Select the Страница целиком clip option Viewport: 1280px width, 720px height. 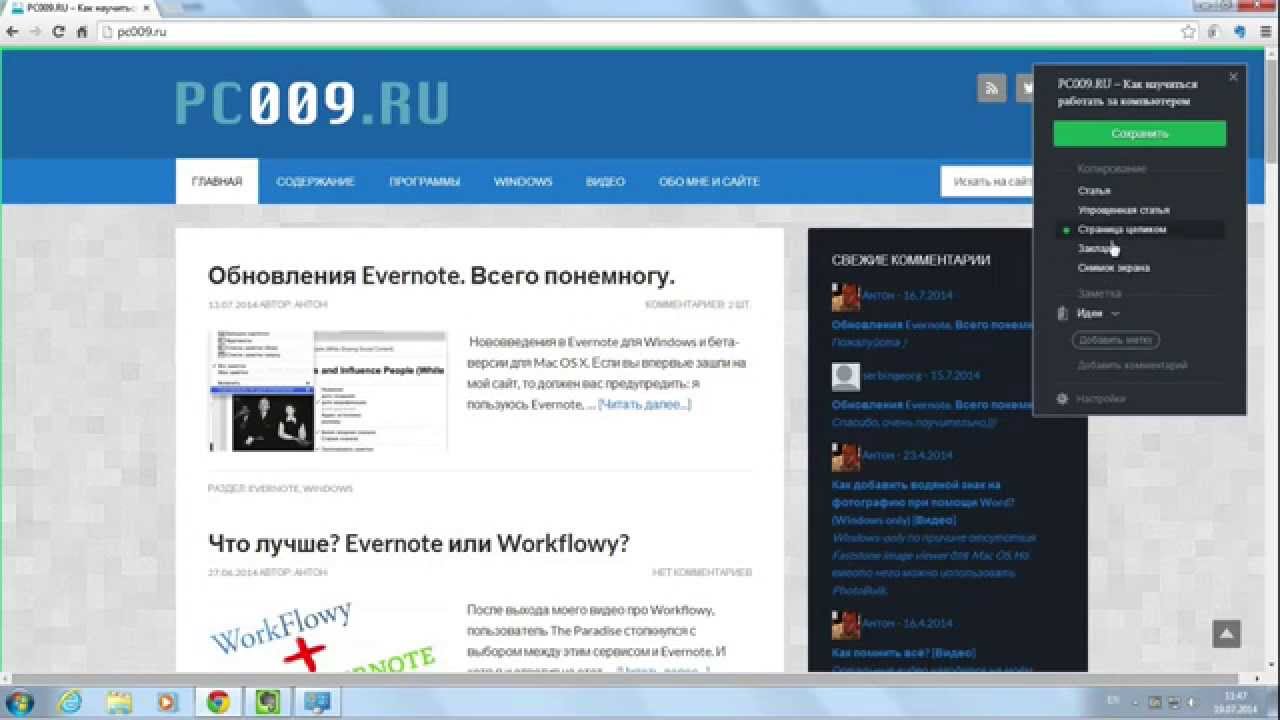tap(1139, 230)
